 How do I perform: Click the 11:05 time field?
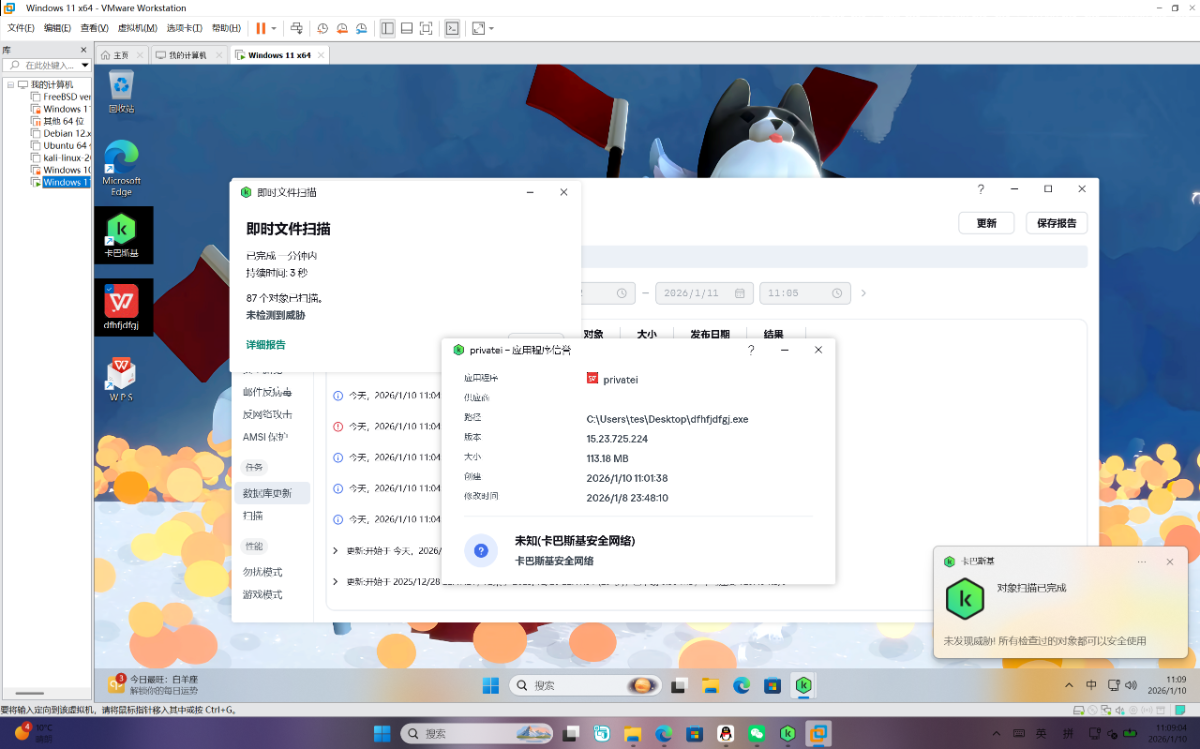point(805,293)
